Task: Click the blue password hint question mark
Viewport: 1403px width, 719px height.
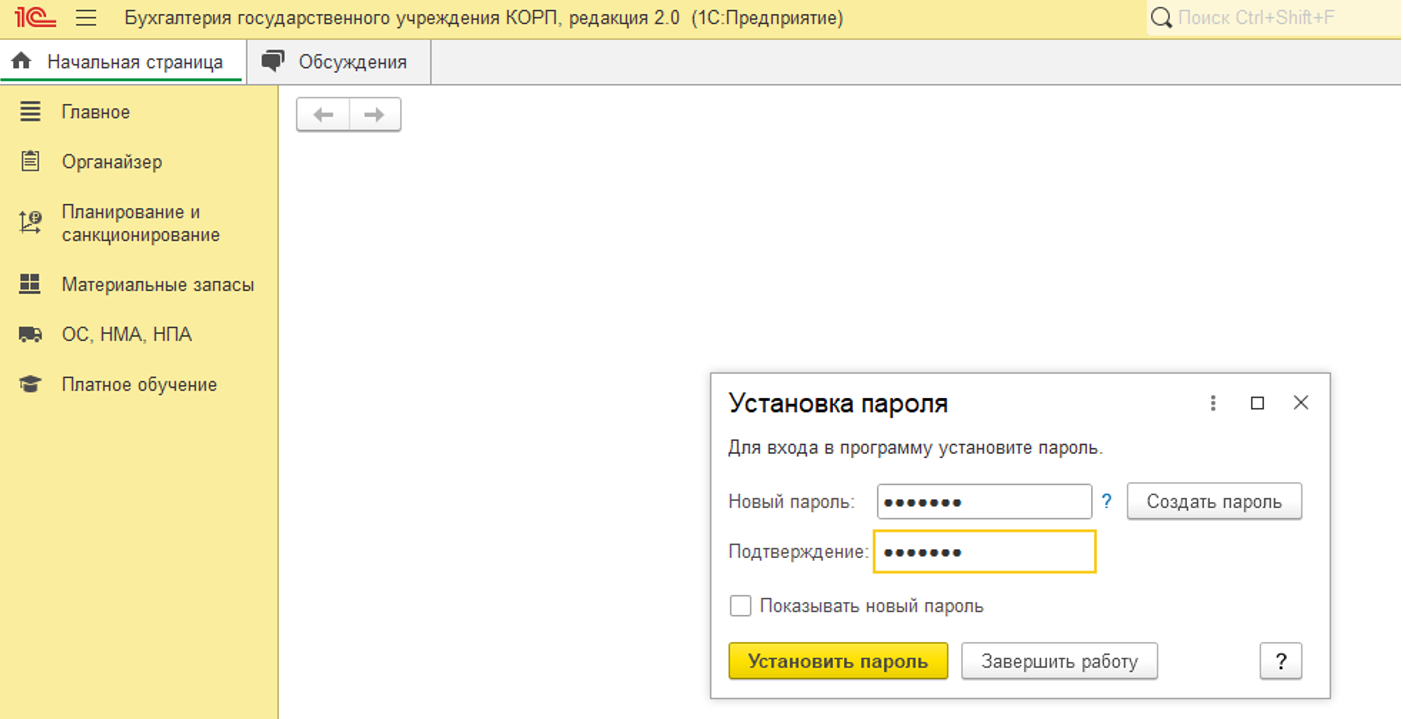Action: tap(1107, 502)
